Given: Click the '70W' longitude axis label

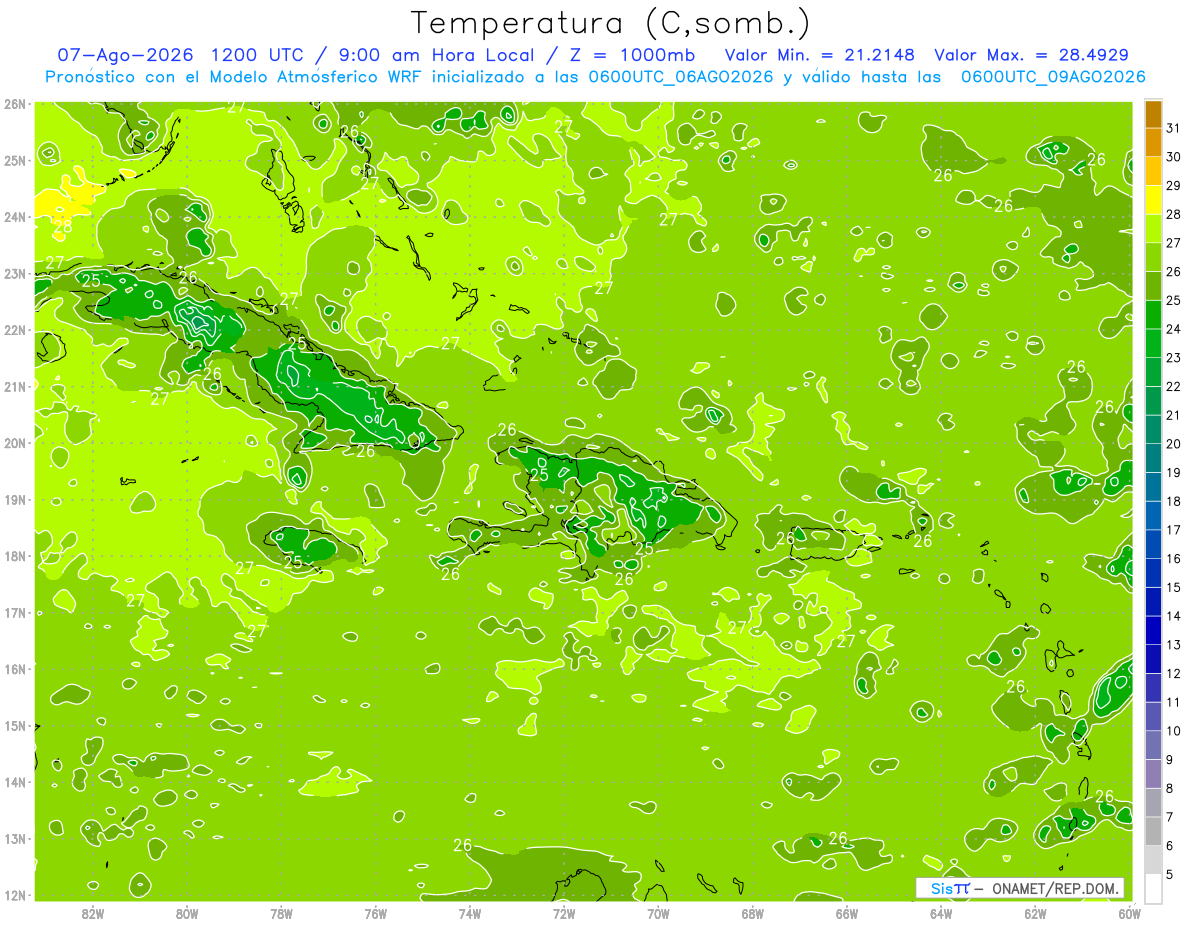Looking at the screenshot, I should pos(658,913).
